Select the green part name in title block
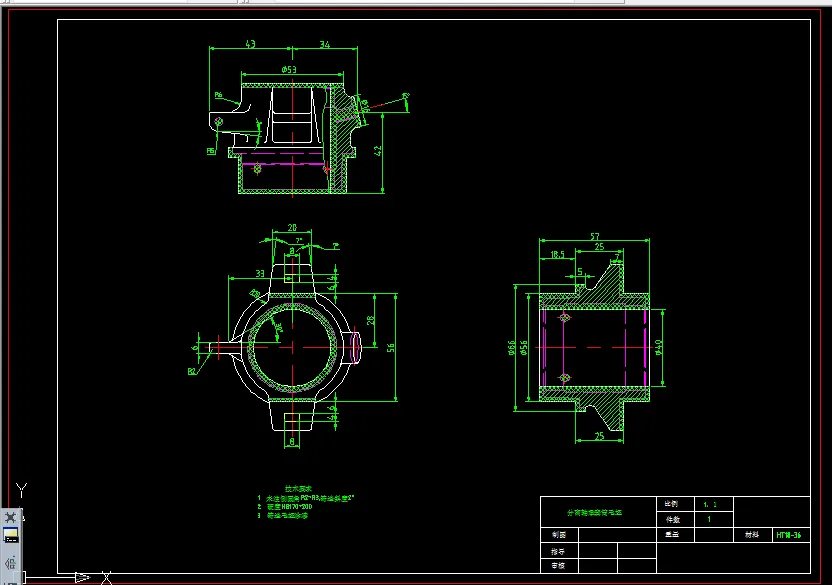 point(594,513)
